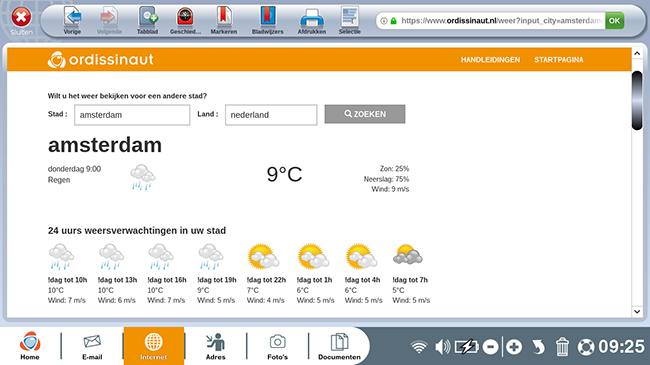Click the !dag tot 7h label
Viewport: 650px width, 365px height.
[410, 280]
